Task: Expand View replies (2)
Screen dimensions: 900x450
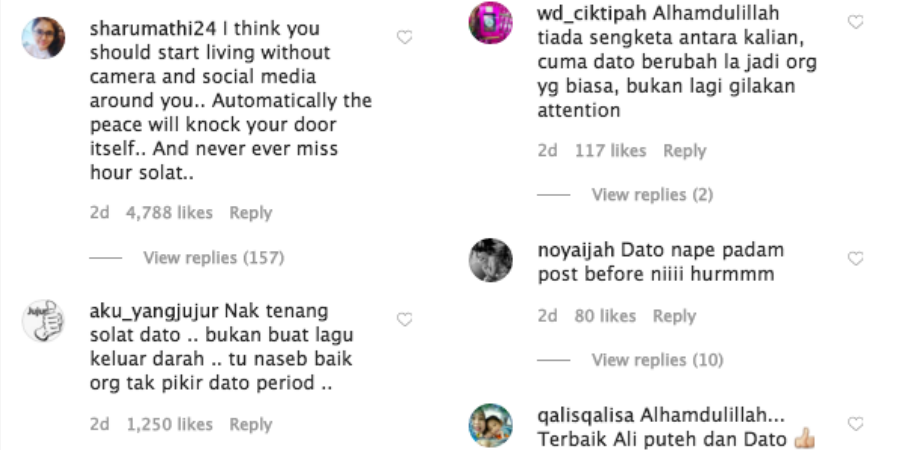Action: pyautogui.click(x=652, y=195)
